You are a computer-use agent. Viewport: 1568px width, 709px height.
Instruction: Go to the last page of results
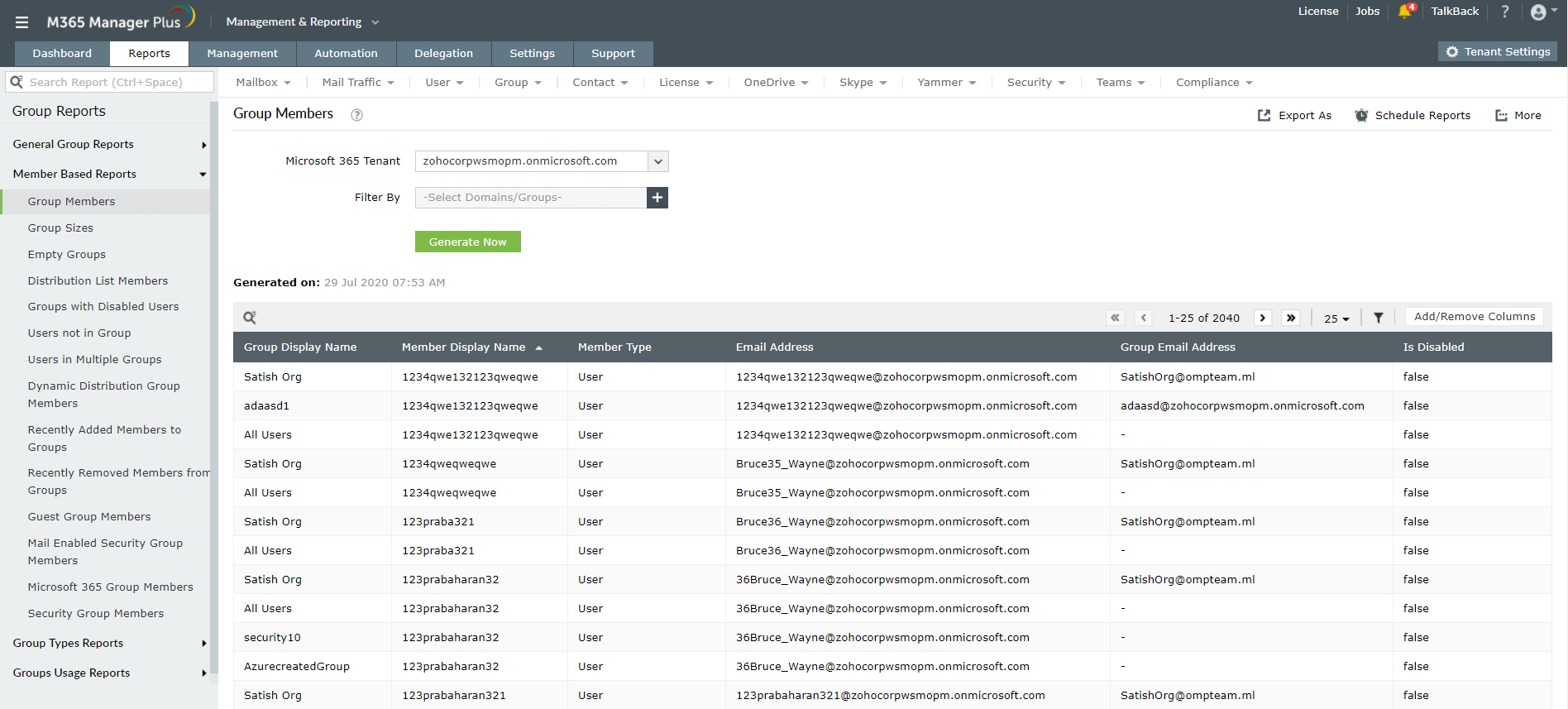(x=1291, y=318)
